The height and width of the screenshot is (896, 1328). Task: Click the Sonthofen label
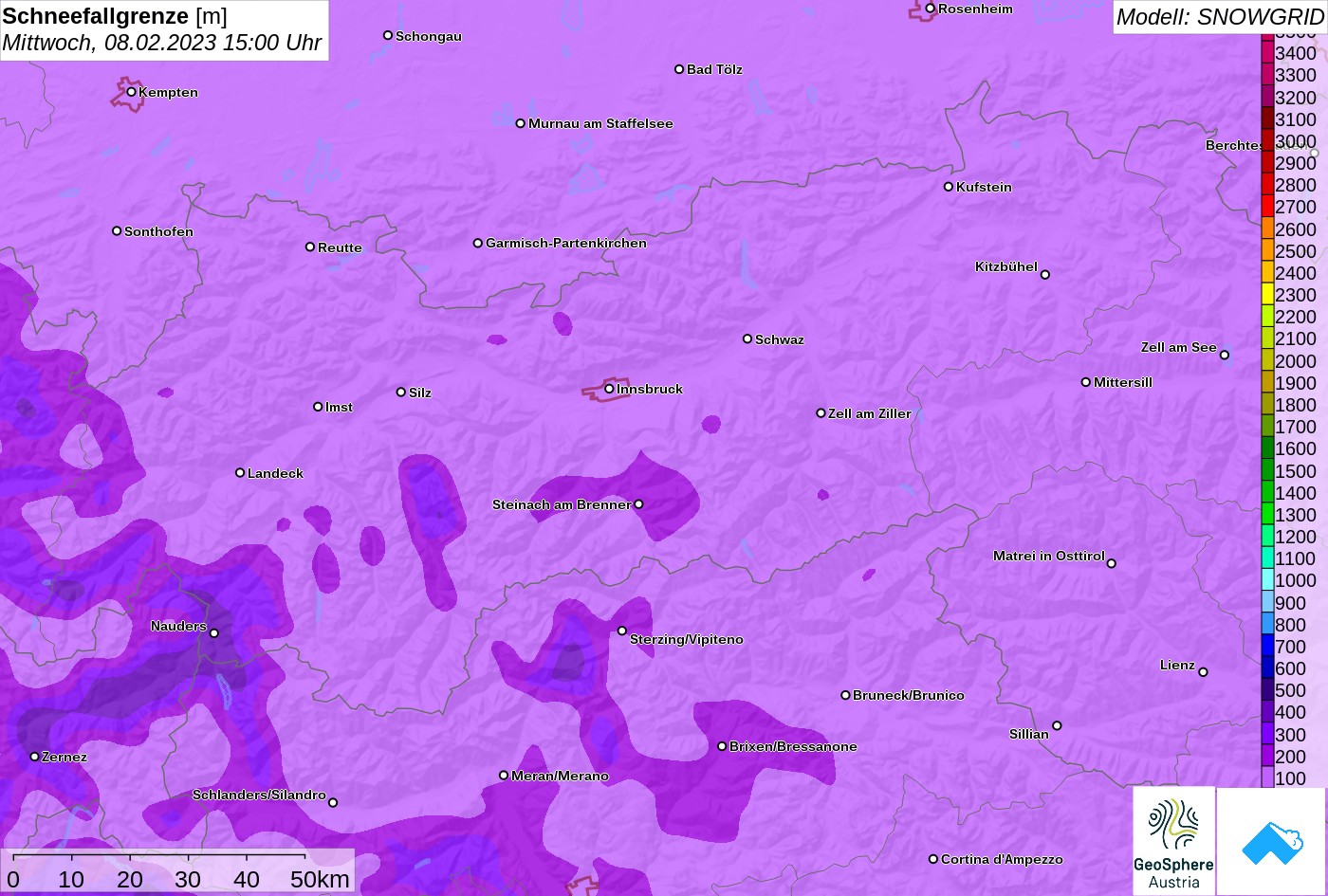pyautogui.click(x=158, y=231)
